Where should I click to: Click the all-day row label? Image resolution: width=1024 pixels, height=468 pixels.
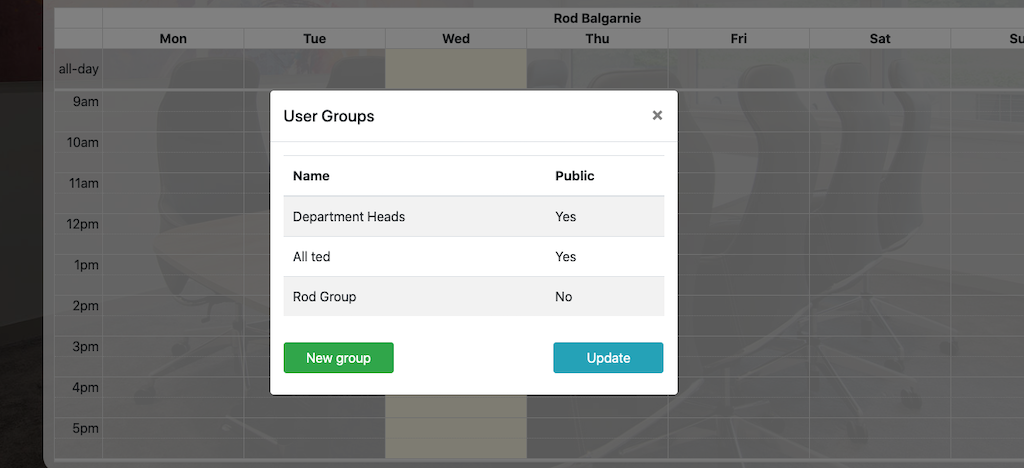point(78,70)
